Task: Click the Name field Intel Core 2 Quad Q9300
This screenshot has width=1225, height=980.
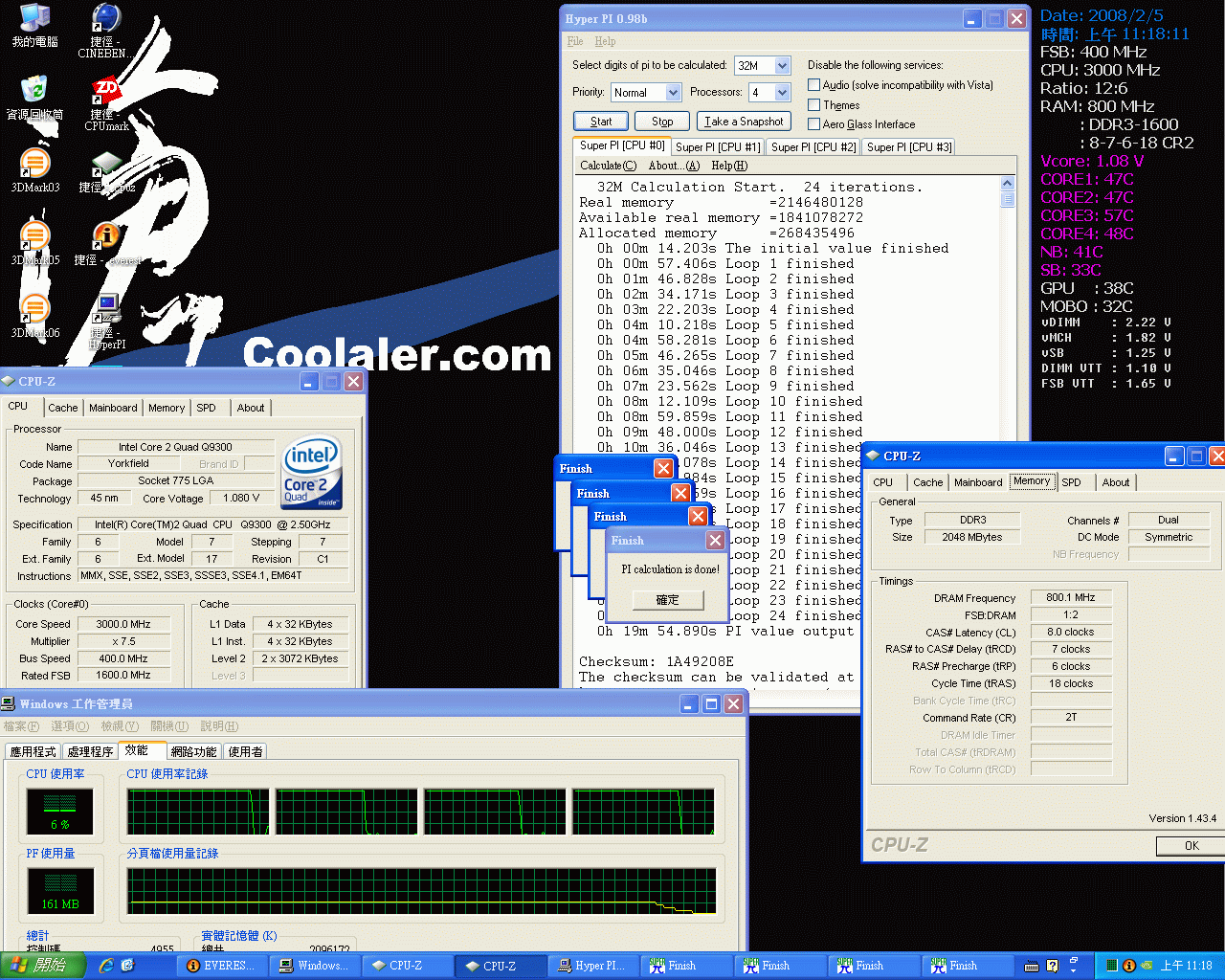Action: pyautogui.click(x=176, y=447)
